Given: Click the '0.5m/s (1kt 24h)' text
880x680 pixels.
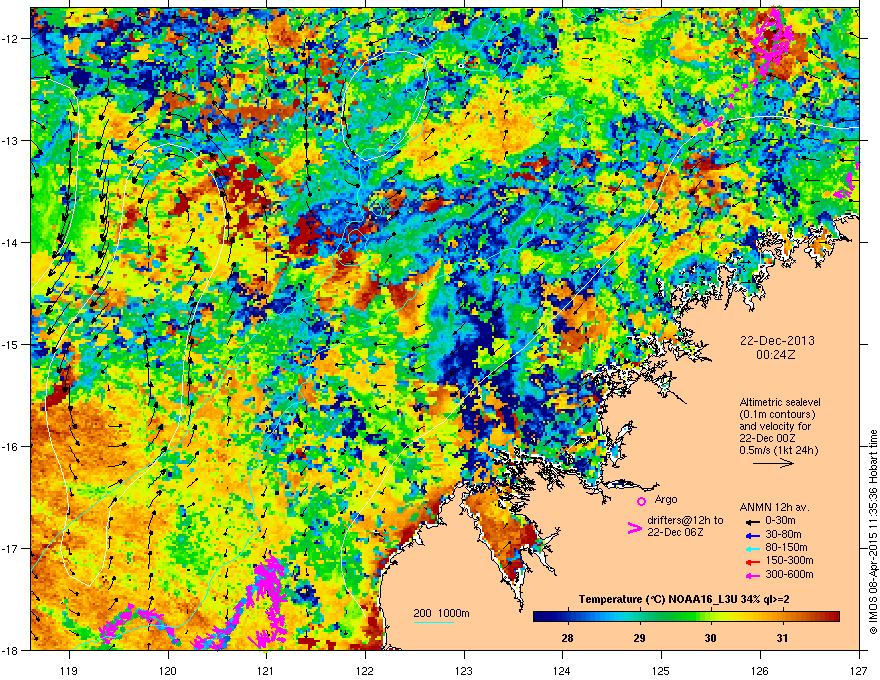Looking at the screenshot, I should (x=779, y=450).
